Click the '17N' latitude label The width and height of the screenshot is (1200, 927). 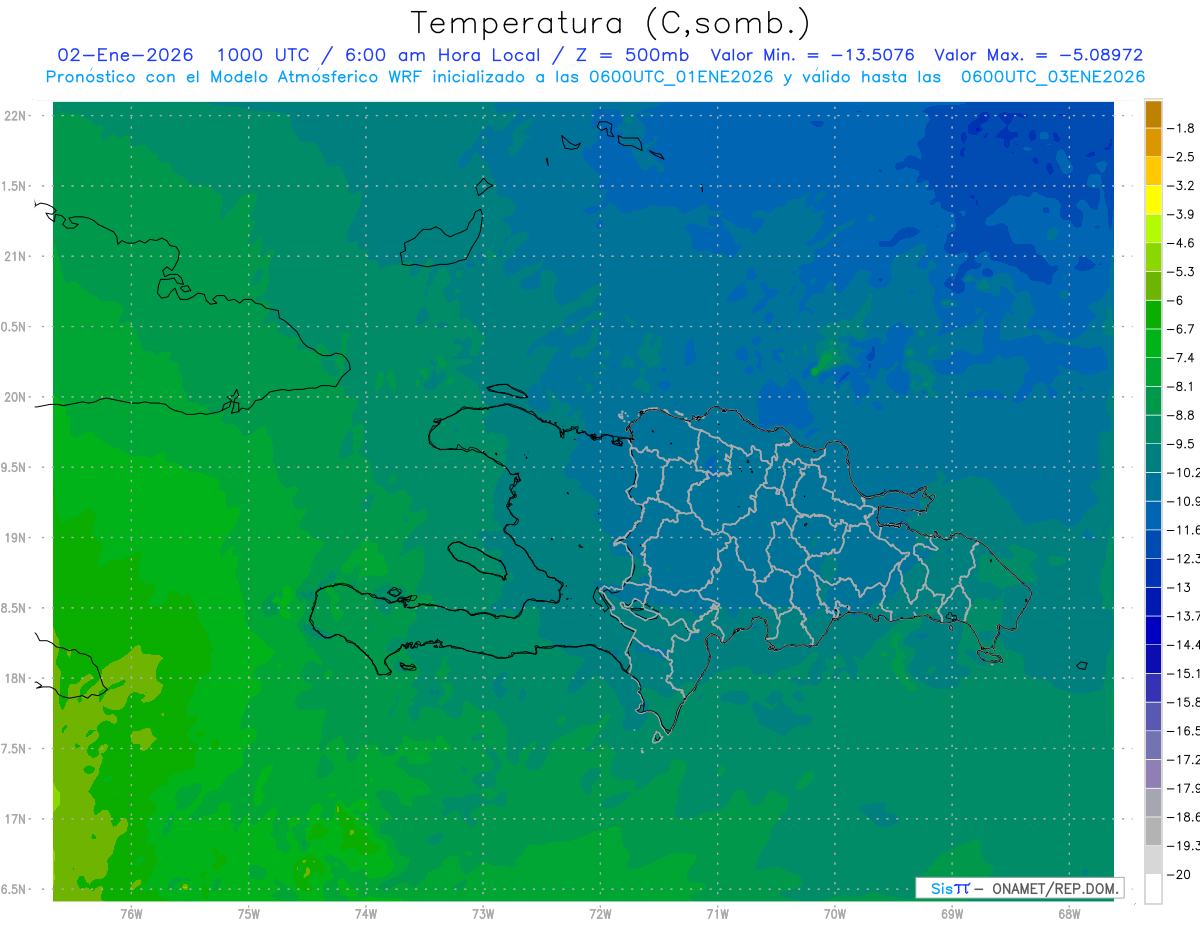(x=17, y=819)
